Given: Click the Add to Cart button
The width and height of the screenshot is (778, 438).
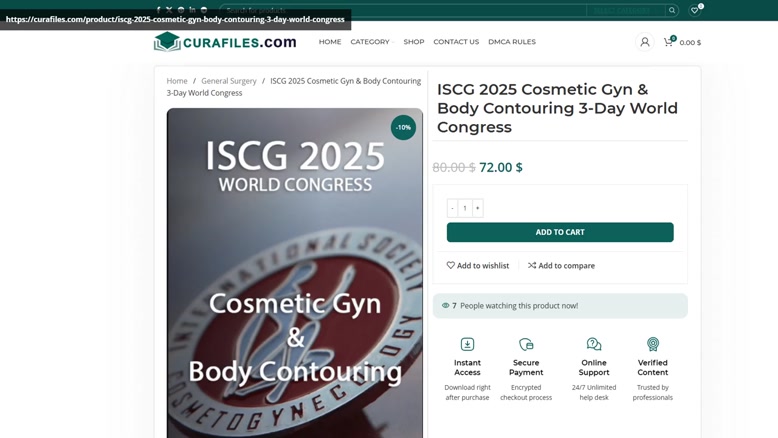Looking at the screenshot, I should pyautogui.click(x=560, y=232).
